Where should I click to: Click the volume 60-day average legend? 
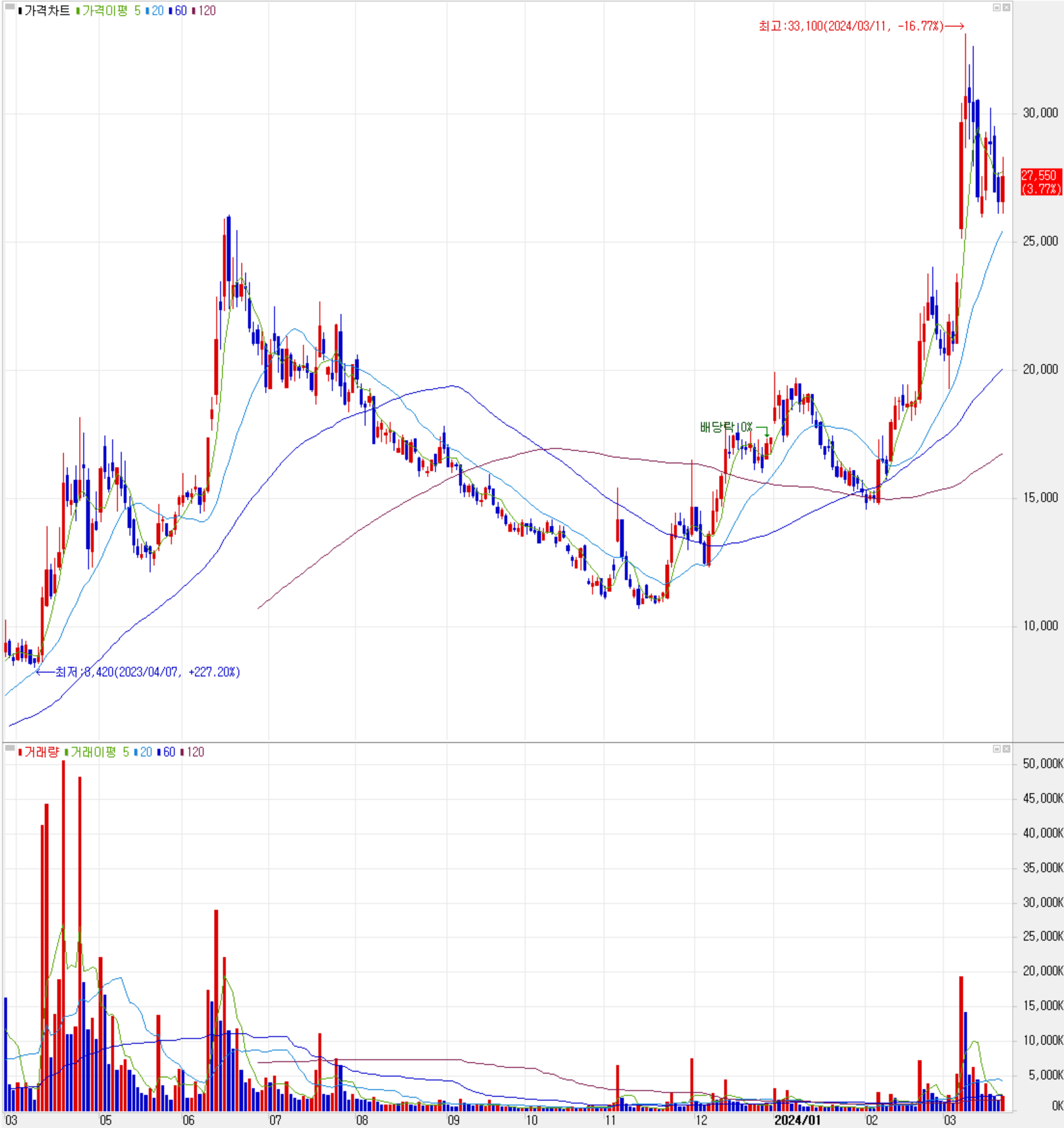click(x=168, y=752)
